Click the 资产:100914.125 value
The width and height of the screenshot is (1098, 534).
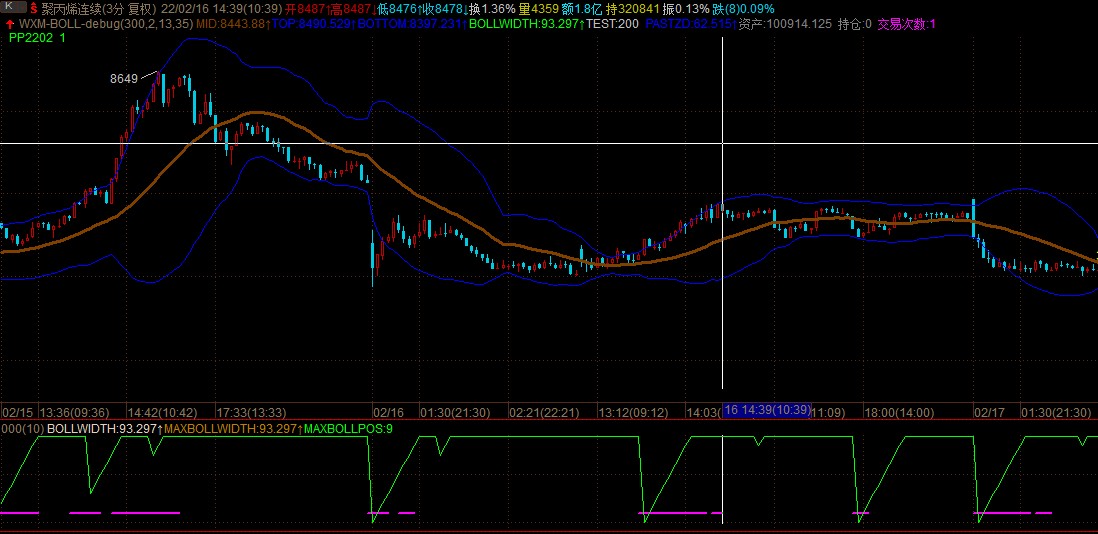pos(785,24)
